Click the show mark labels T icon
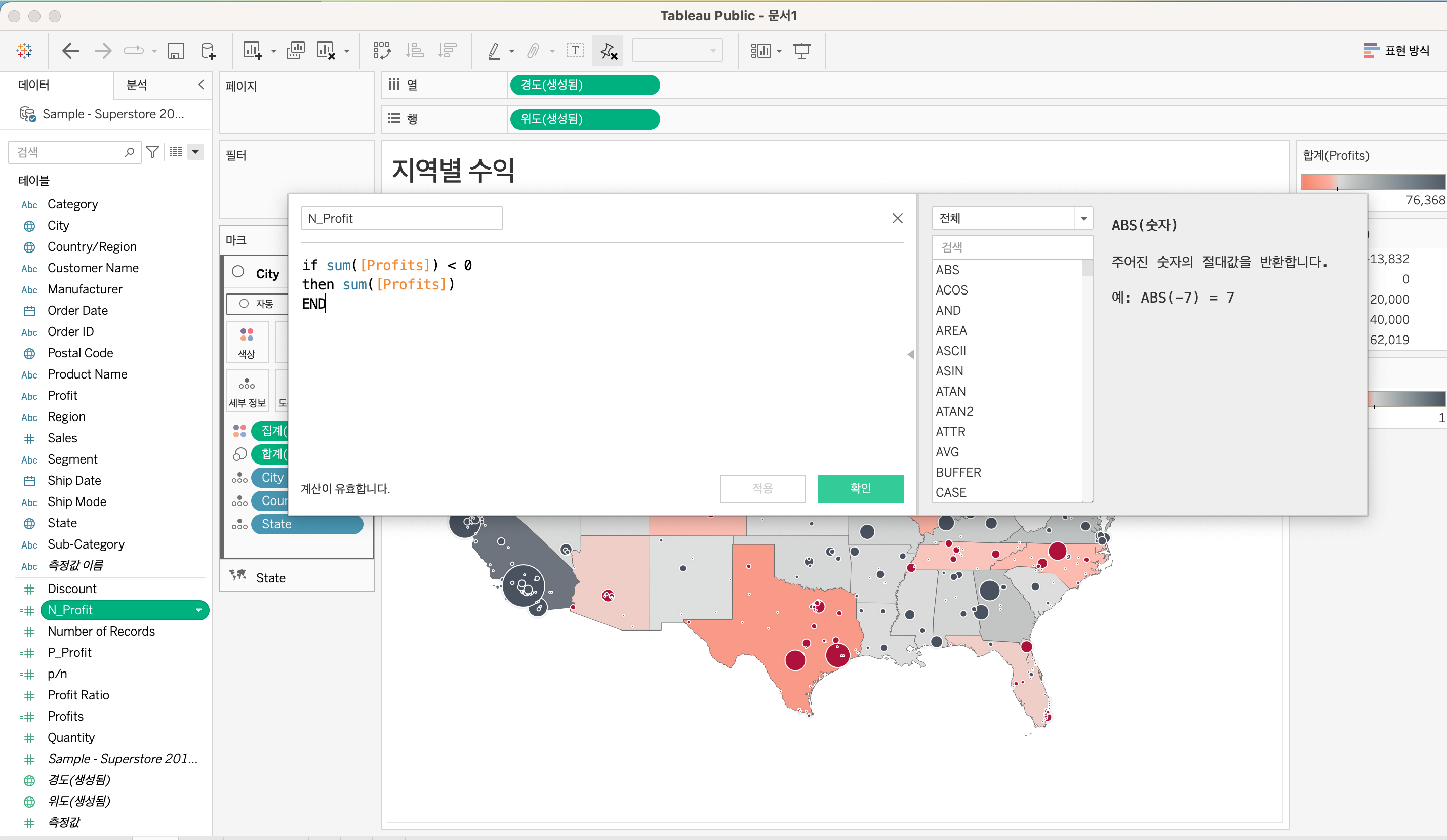This screenshot has width=1447, height=840. [x=575, y=51]
